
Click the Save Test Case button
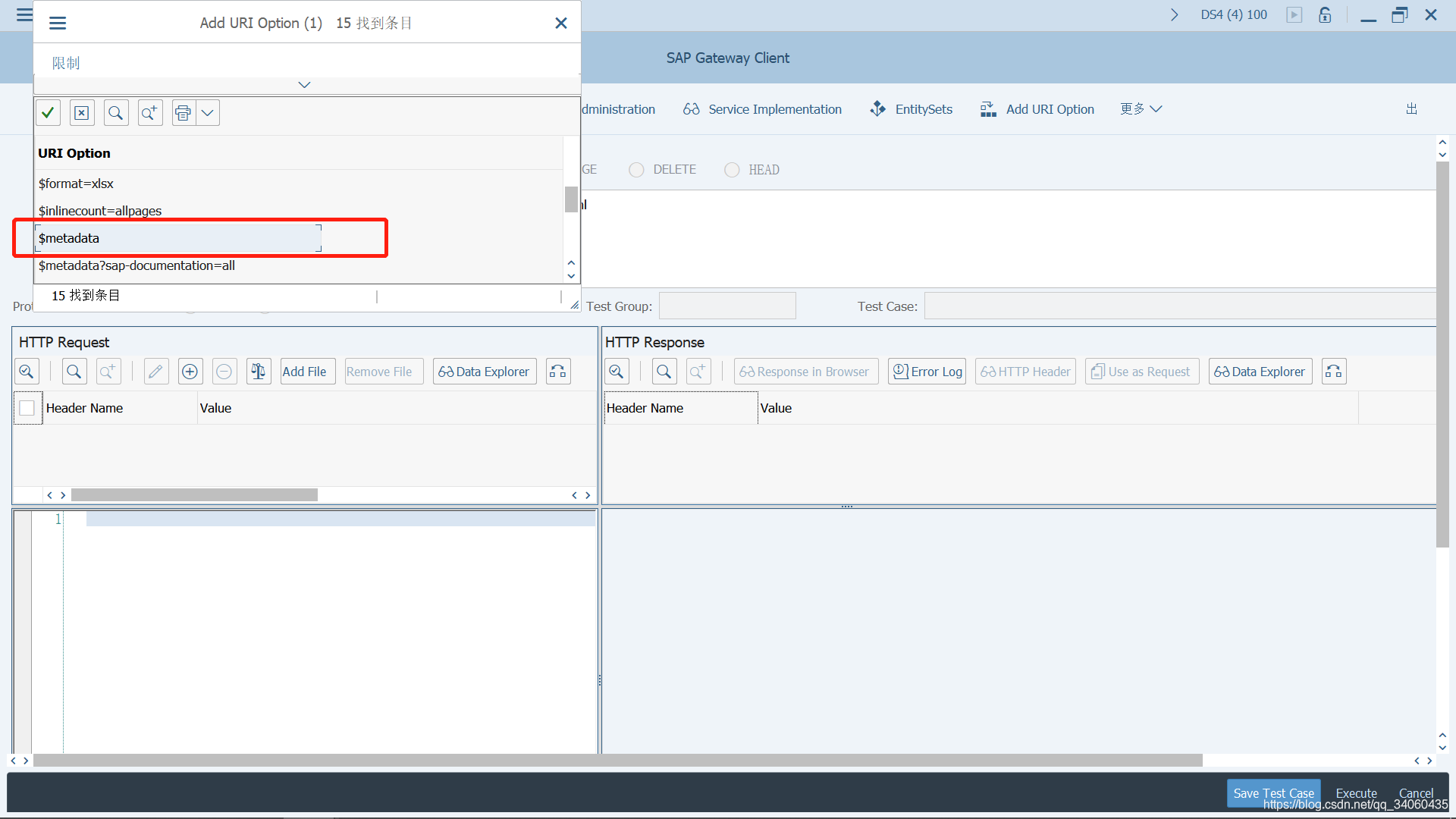[x=1273, y=793]
